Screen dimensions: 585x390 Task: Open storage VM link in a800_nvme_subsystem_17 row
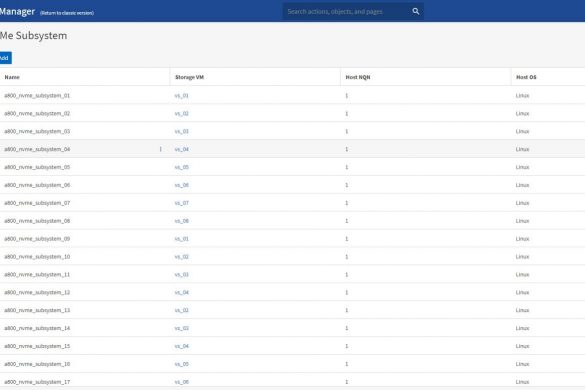(x=182, y=382)
